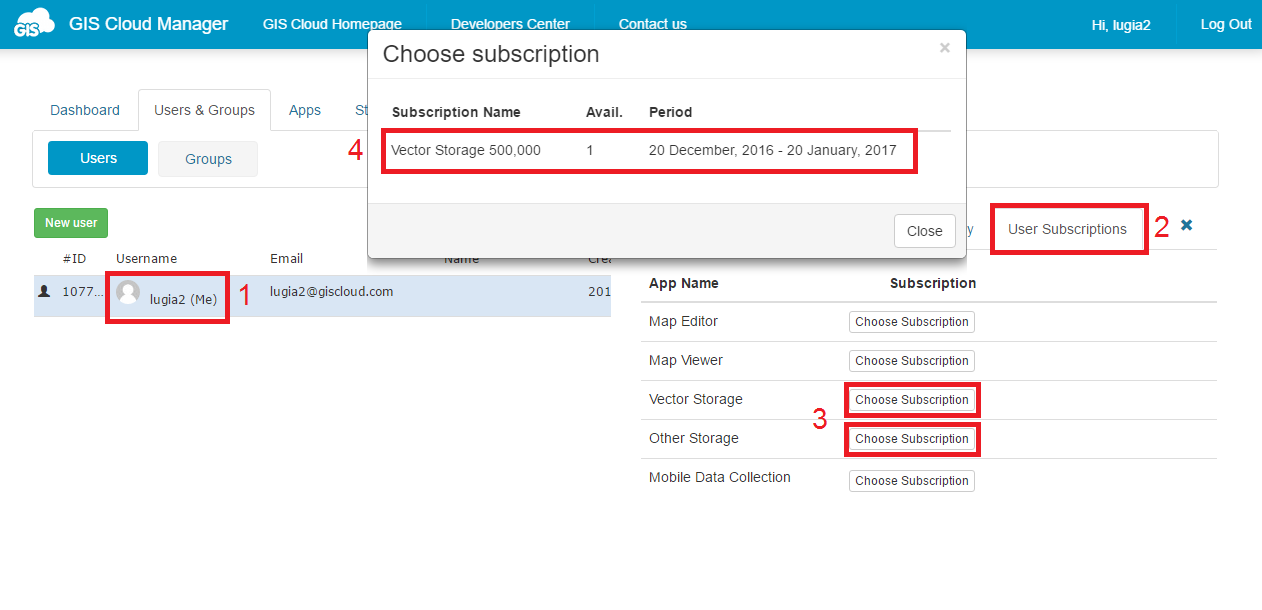Click the GIS Cloud logo icon

click(x=34, y=24)
